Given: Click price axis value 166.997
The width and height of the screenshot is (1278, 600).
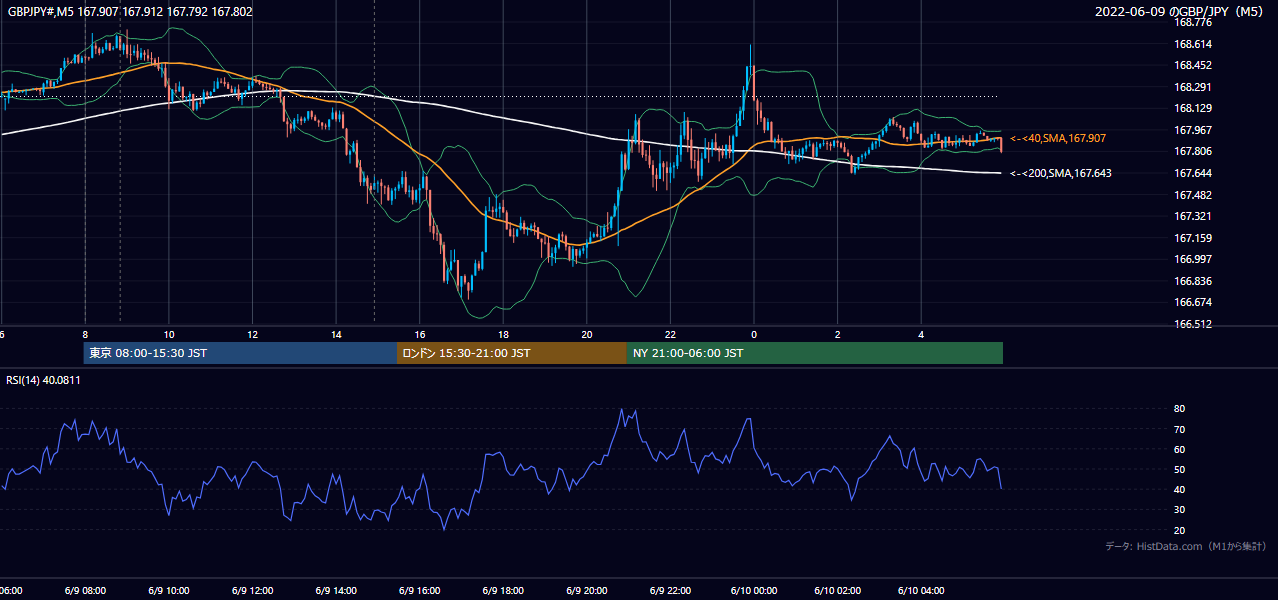Looking at the screenshot, I should (x=1193, y=259).
